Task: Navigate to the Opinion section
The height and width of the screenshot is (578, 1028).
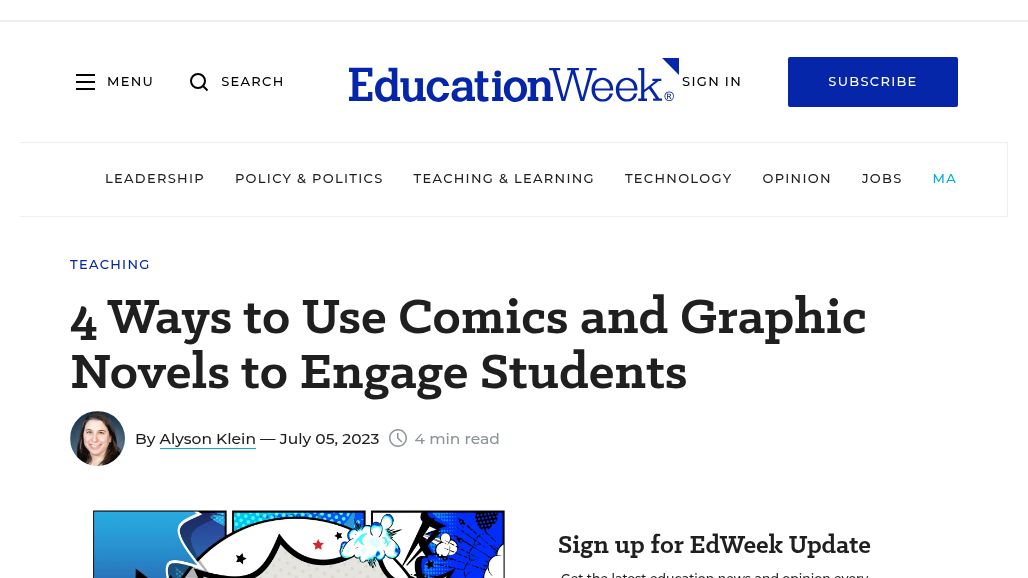Action: [x=796, y=179]
